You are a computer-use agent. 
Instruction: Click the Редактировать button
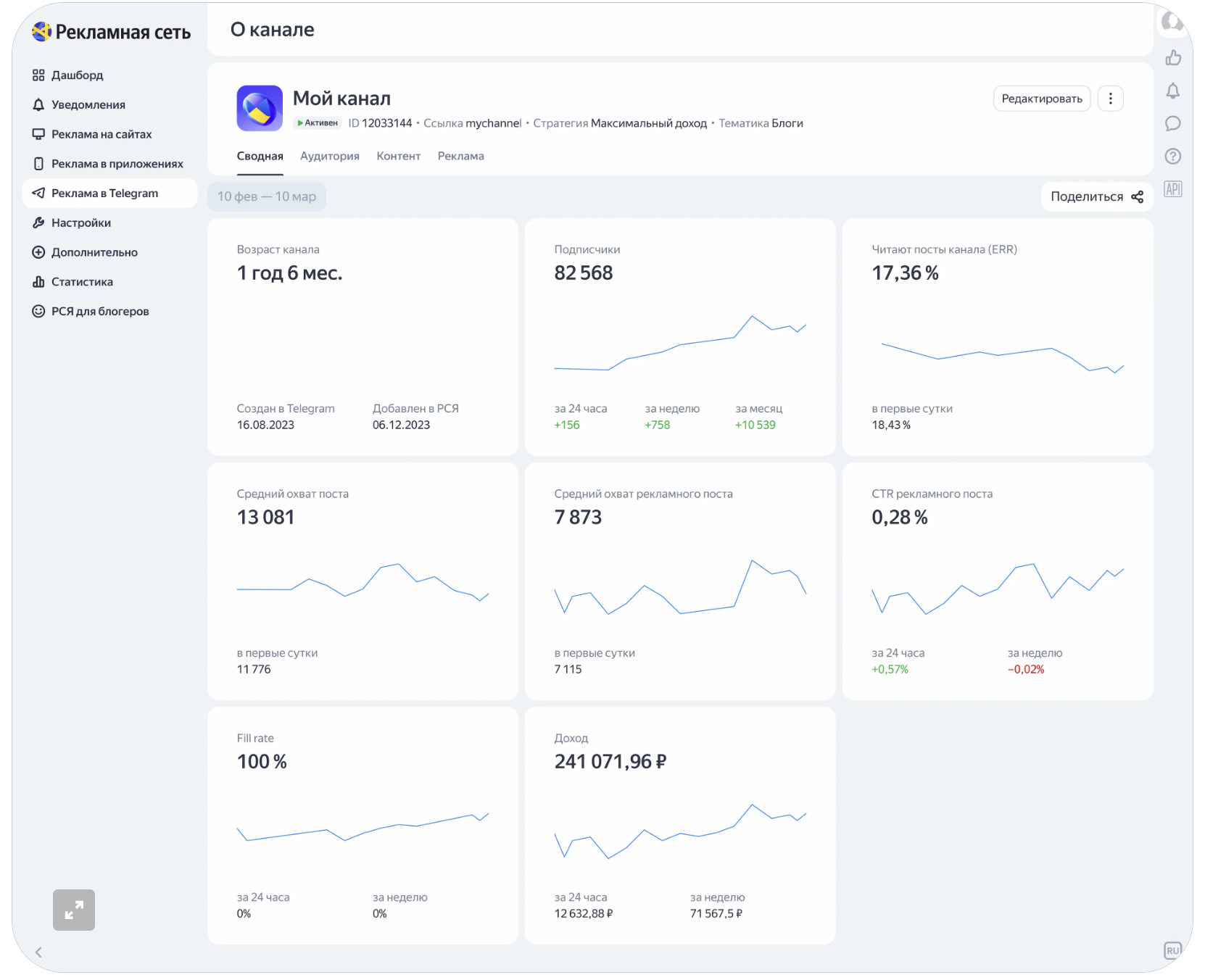coord(1041,99)
